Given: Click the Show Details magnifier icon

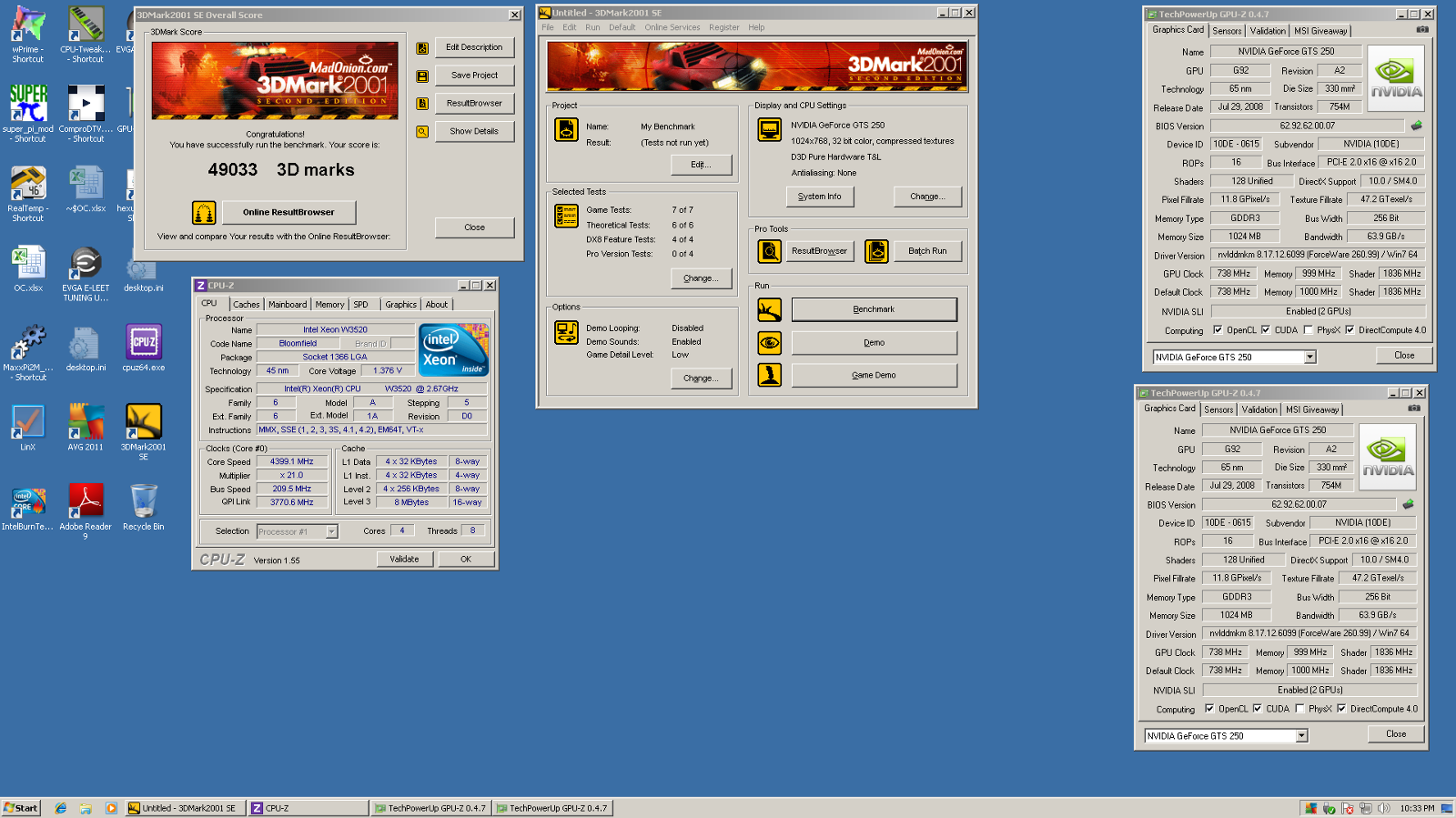Looking at the screenshot, I should 422,132.
